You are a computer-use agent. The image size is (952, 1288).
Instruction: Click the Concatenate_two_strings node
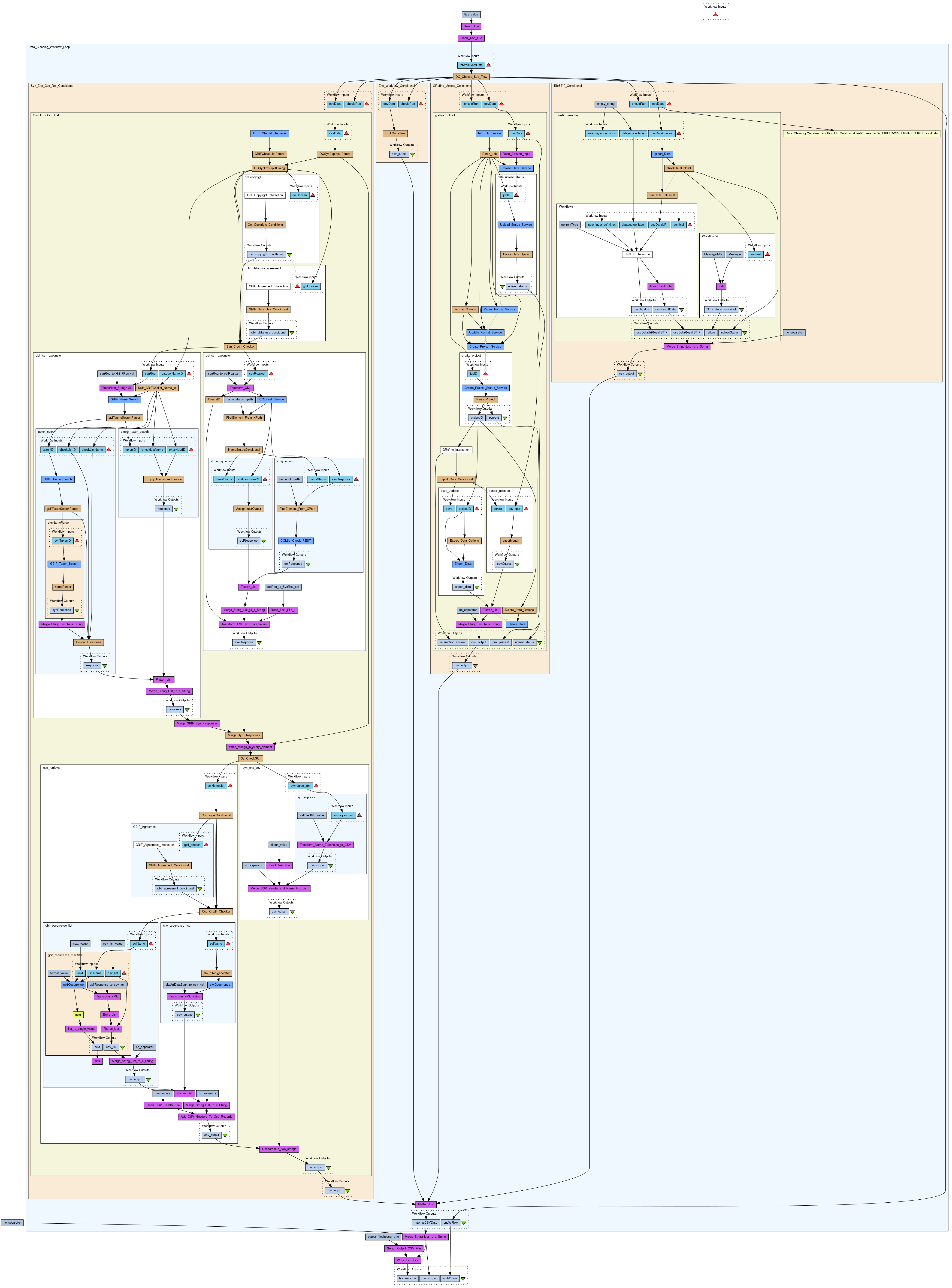pyautogui.click(x=279, y=1149)
